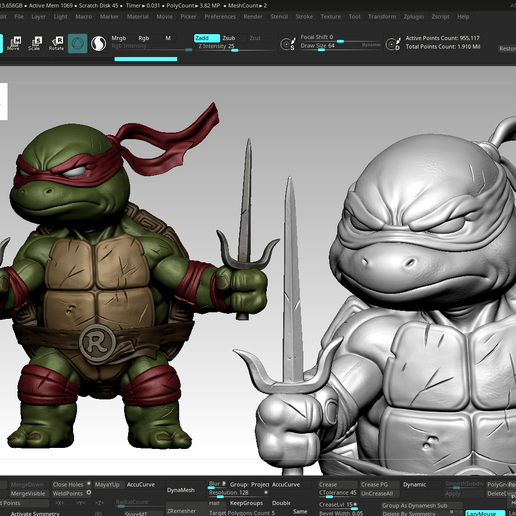Select the Scale transform tool
The image size is (516, 516).
(35, 43)
